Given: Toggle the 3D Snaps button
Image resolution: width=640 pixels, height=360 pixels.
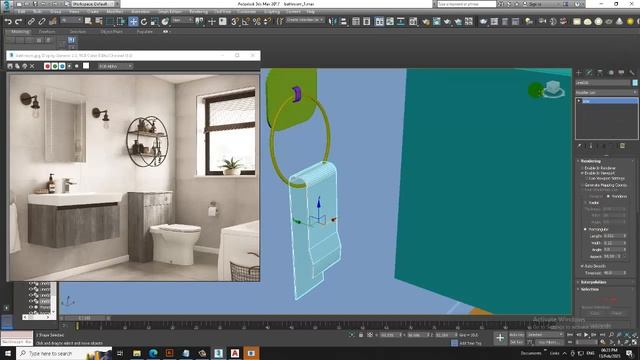Looking at the screenshot, I should [235, 21].
